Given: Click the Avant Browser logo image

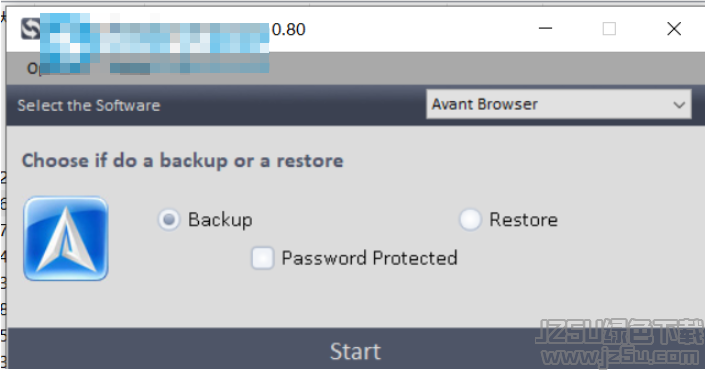Looking at the screenshot, I should point(66,239).
